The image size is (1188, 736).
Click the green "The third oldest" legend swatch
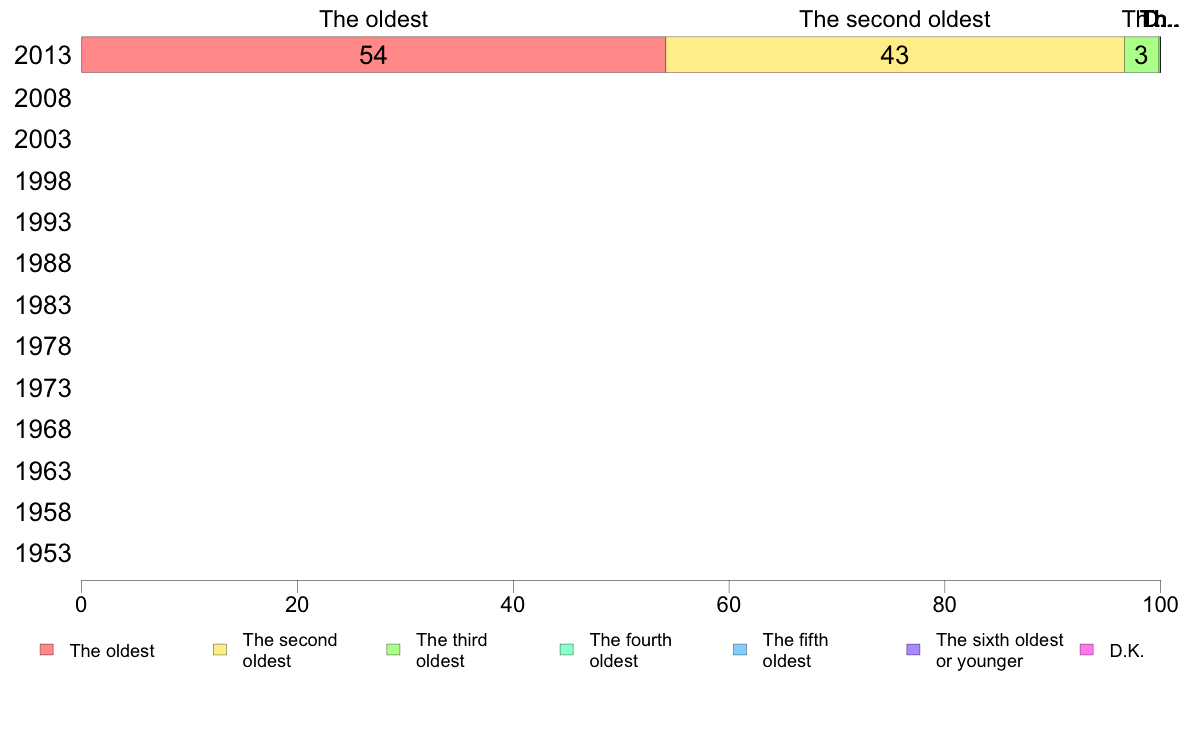(x=393, y=650)
